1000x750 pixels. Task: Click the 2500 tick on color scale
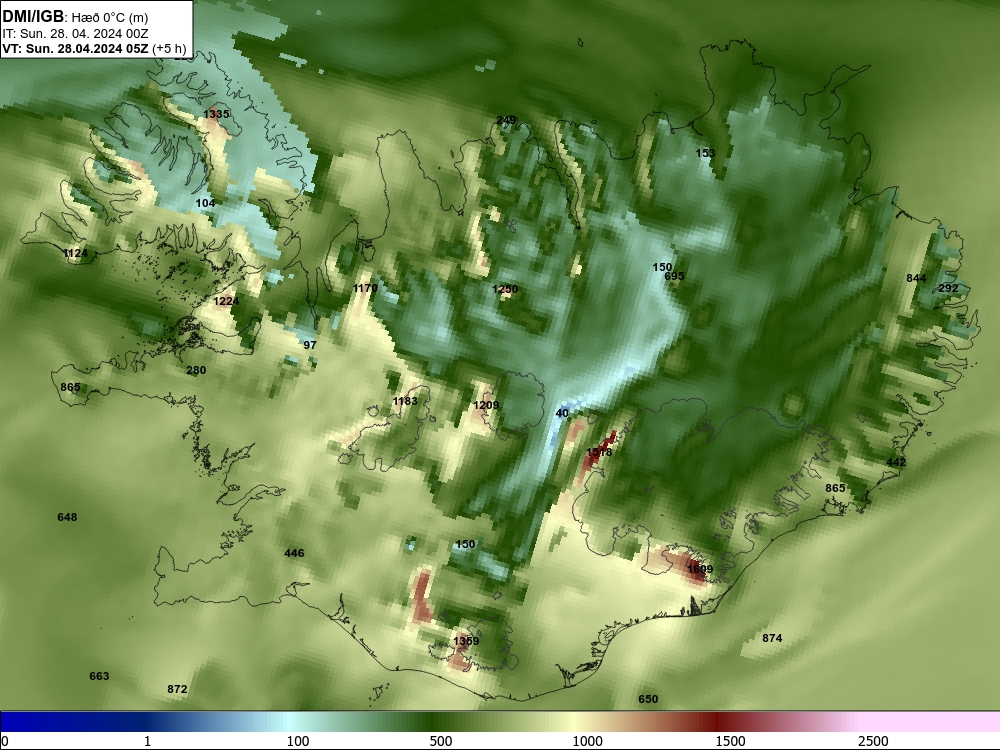click(x=873, y=741)
